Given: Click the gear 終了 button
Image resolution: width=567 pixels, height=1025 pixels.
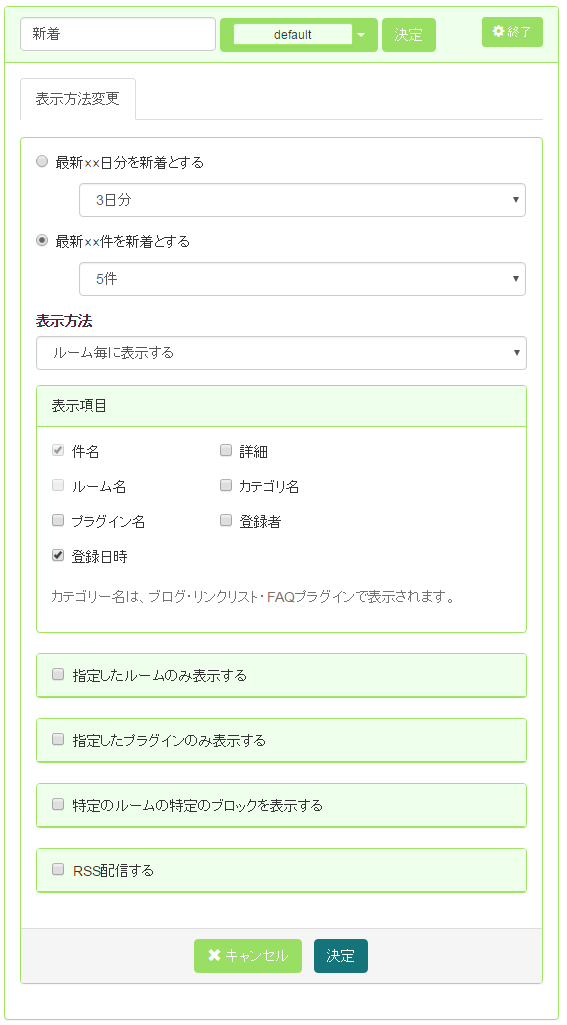Looking at the screenshot, I should pos(512,32).
